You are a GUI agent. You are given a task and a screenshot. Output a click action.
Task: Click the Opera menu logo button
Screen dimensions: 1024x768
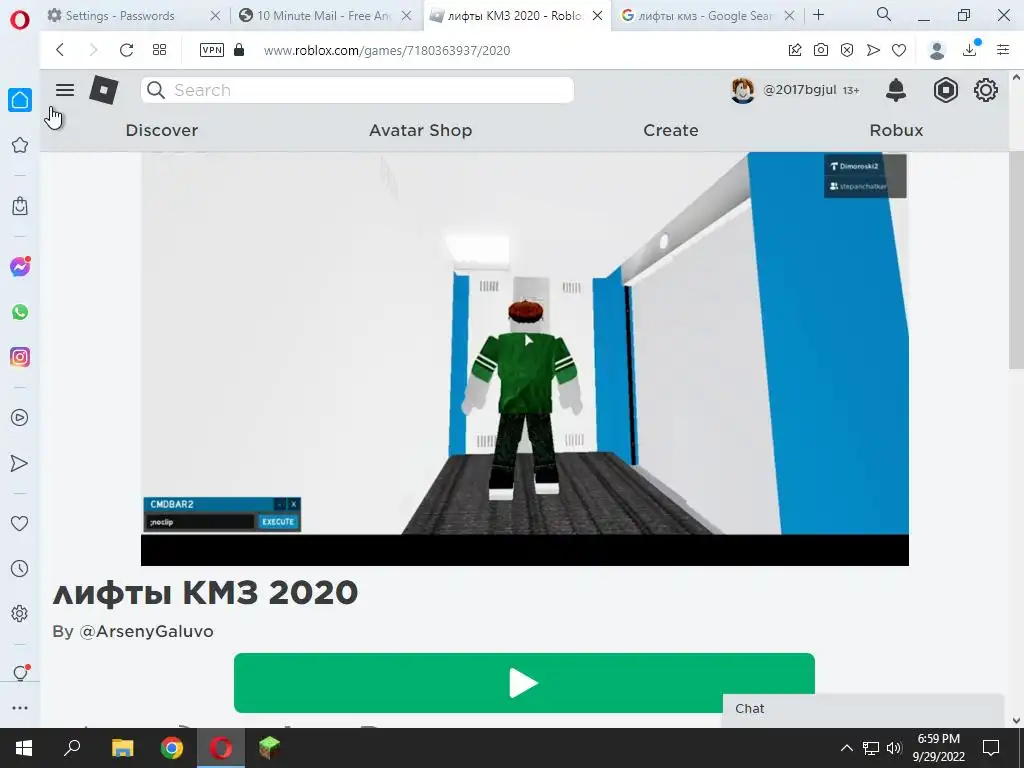click(x=20, y=20)
